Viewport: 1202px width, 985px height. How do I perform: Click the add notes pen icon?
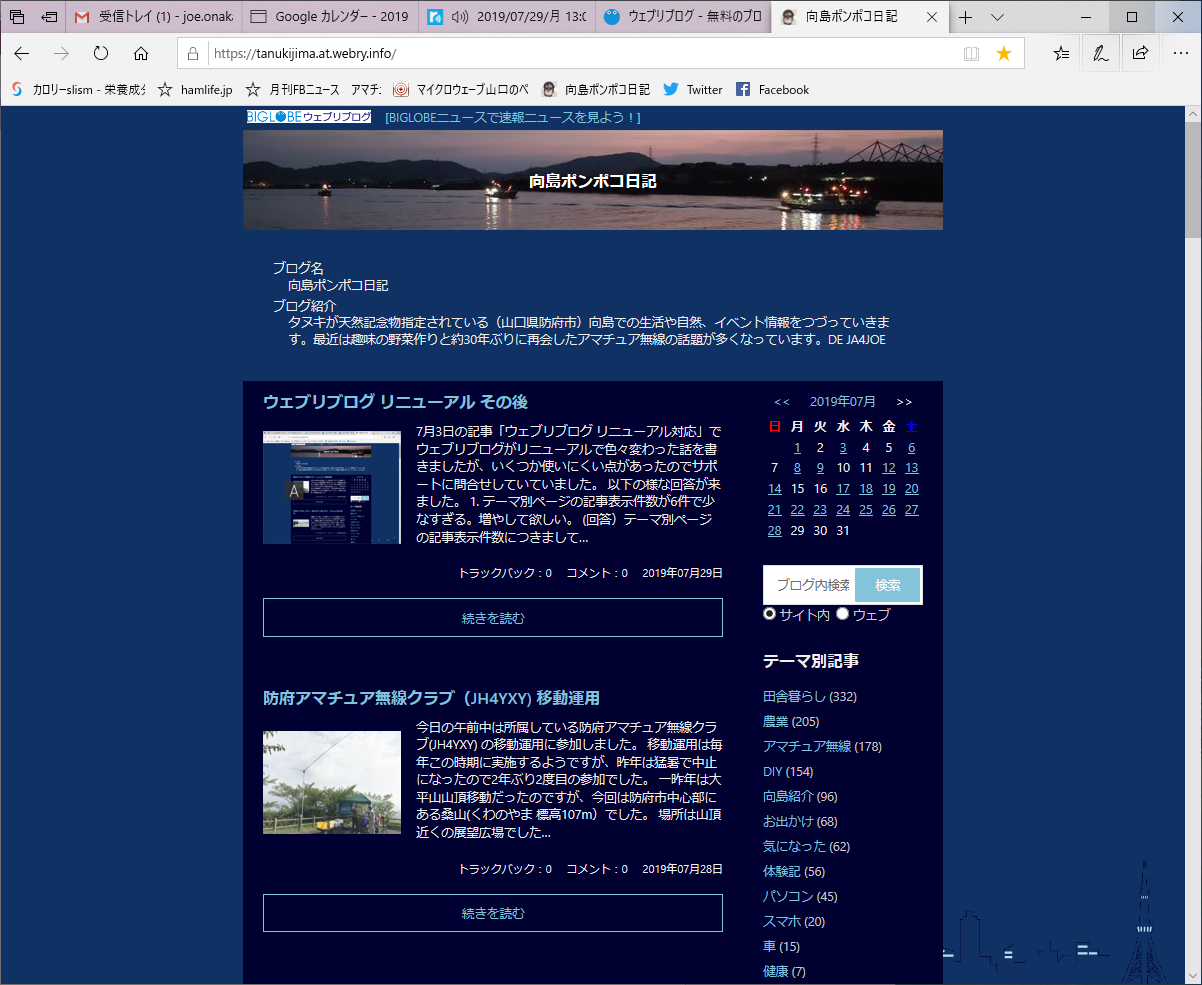1100,53
